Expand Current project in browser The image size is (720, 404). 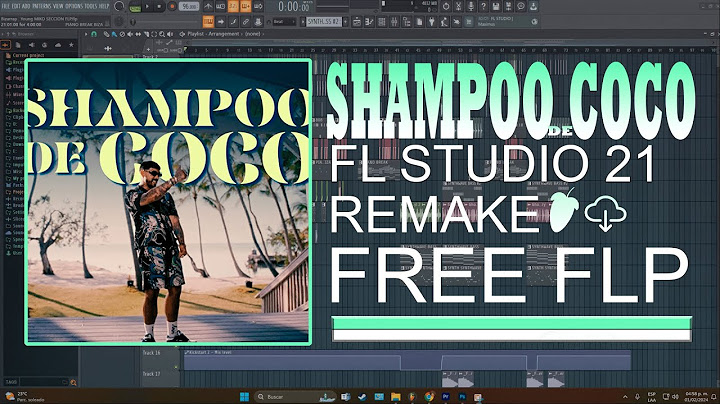26,56
